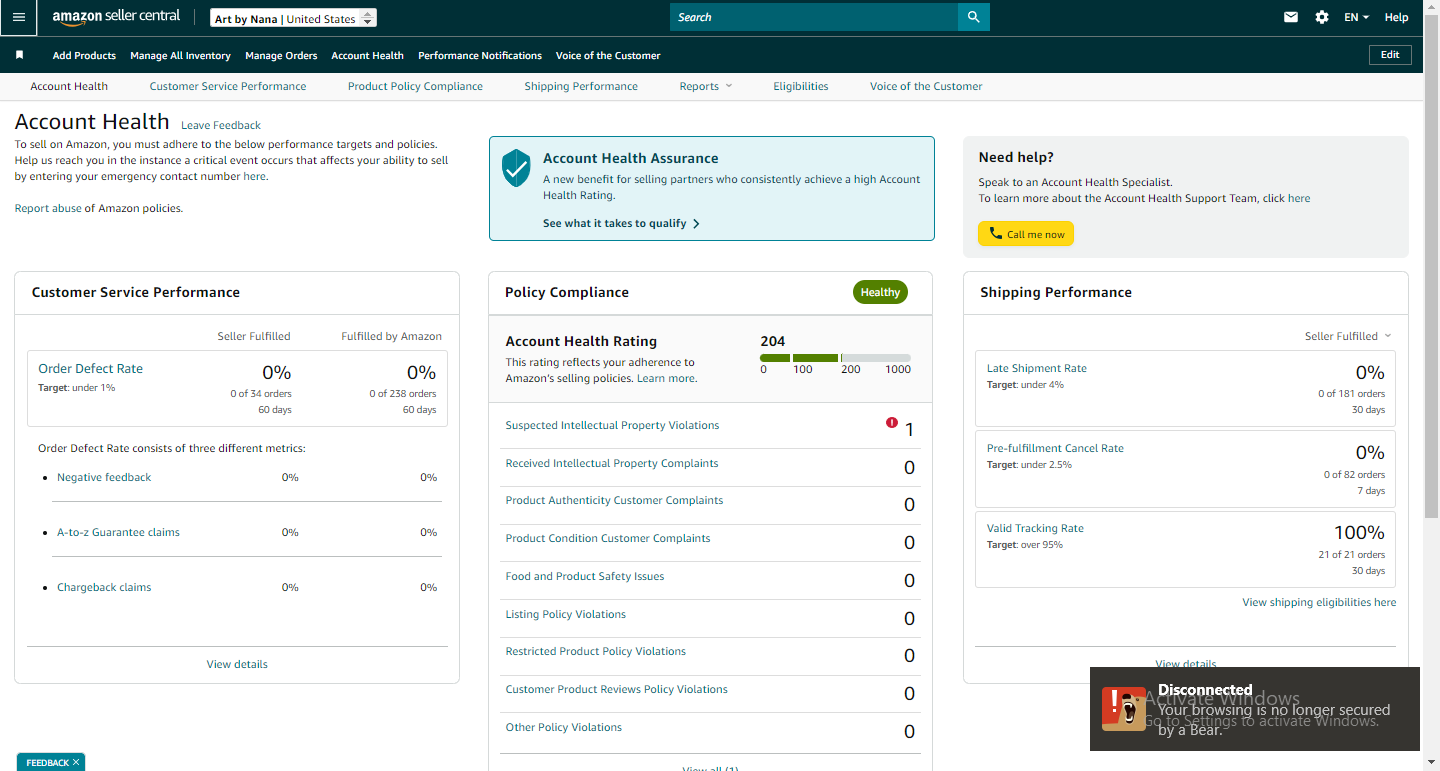The height and width of the screenshot is (771, 1440).
Task: Go to Manage Orders
Action: 281,55
